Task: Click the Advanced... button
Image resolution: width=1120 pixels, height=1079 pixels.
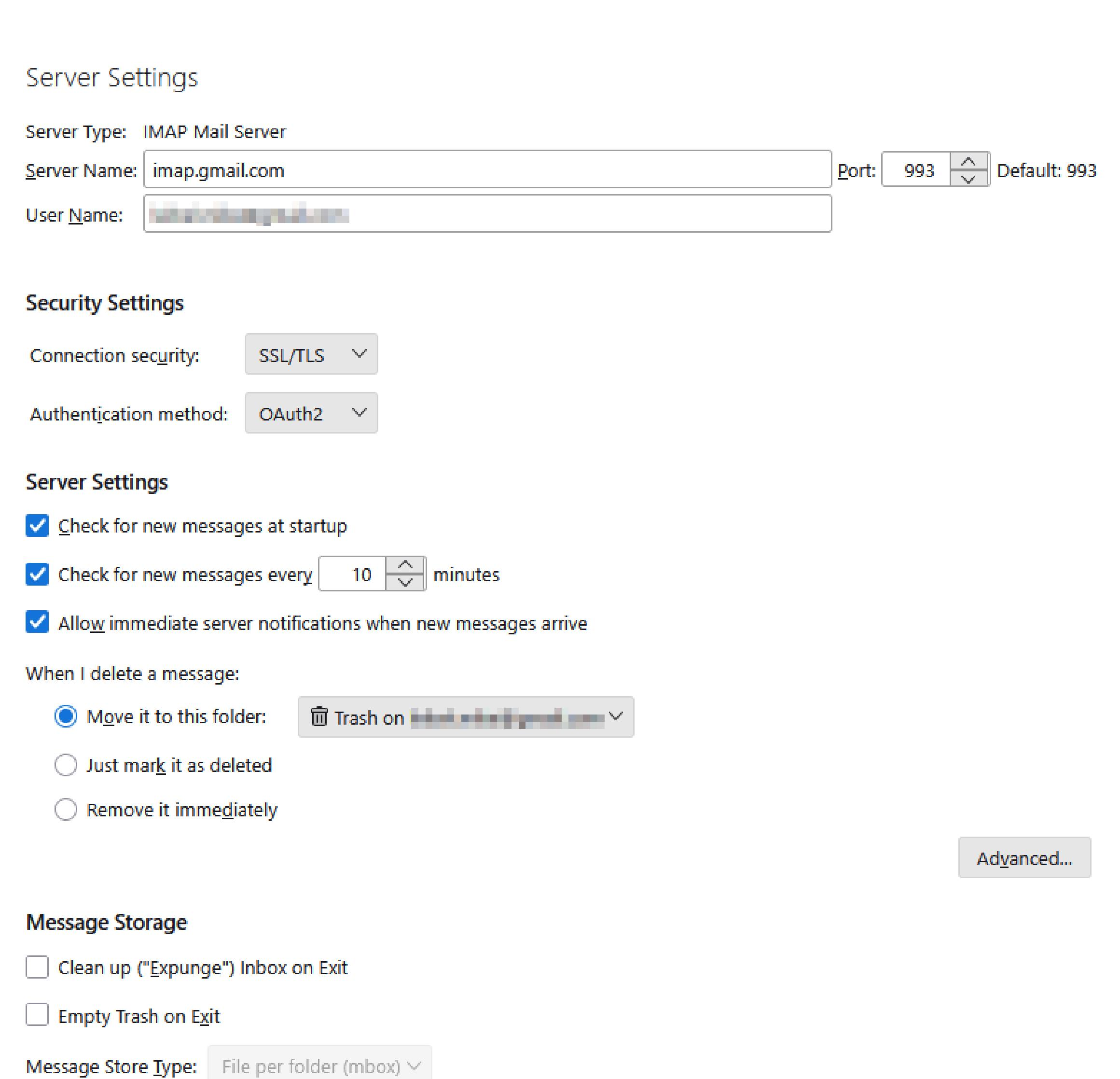Action: coord(1024,858)
